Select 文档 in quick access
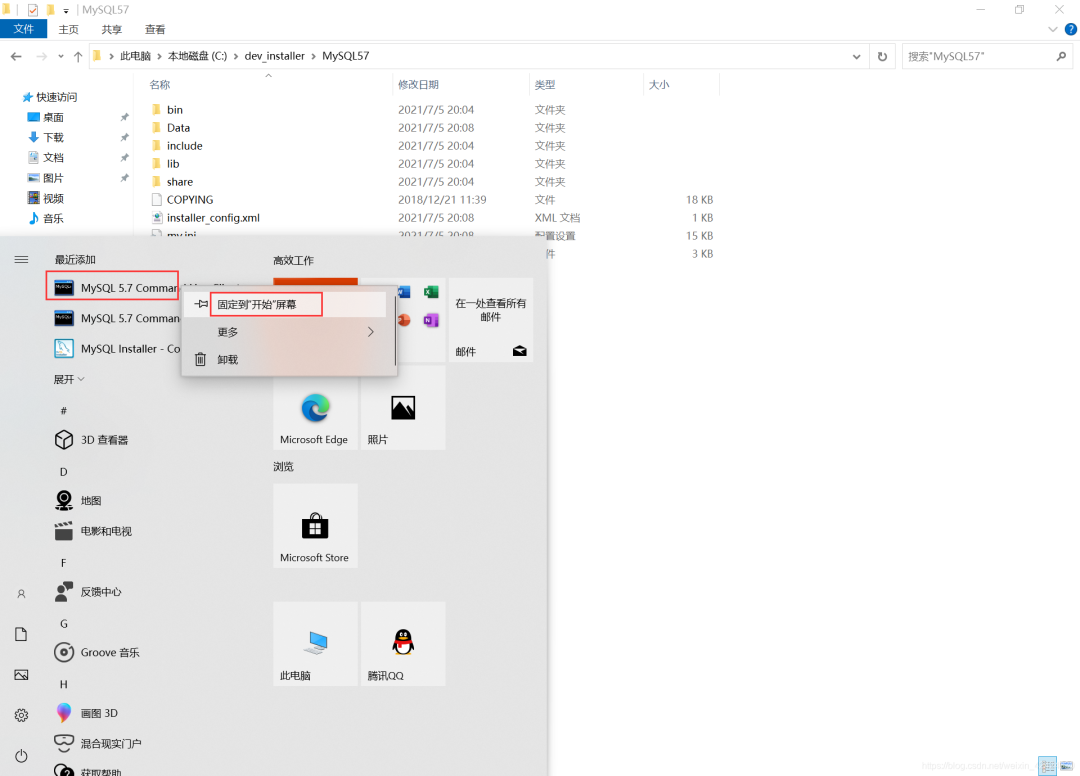Image resolution: width=1080 pixels, height=776 pixels. [53, 158]
